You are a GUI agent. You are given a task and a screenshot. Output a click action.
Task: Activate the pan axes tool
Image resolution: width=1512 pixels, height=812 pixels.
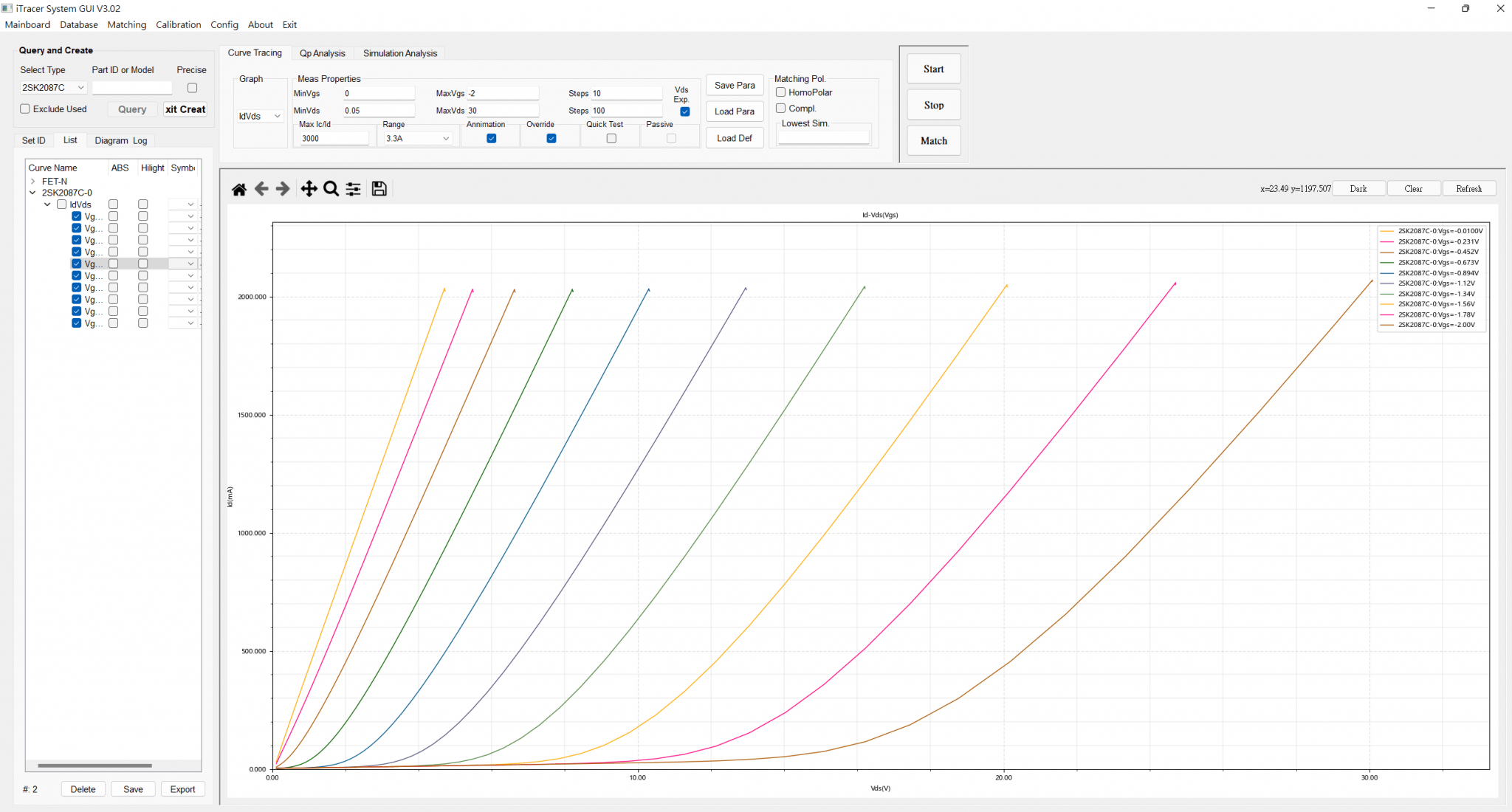[309, 189]
